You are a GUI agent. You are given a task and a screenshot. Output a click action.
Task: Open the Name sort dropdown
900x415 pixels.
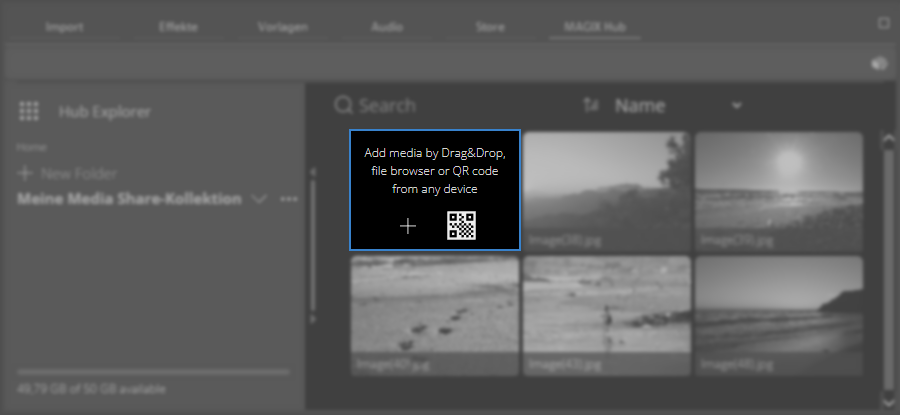(x=737, y=105)
